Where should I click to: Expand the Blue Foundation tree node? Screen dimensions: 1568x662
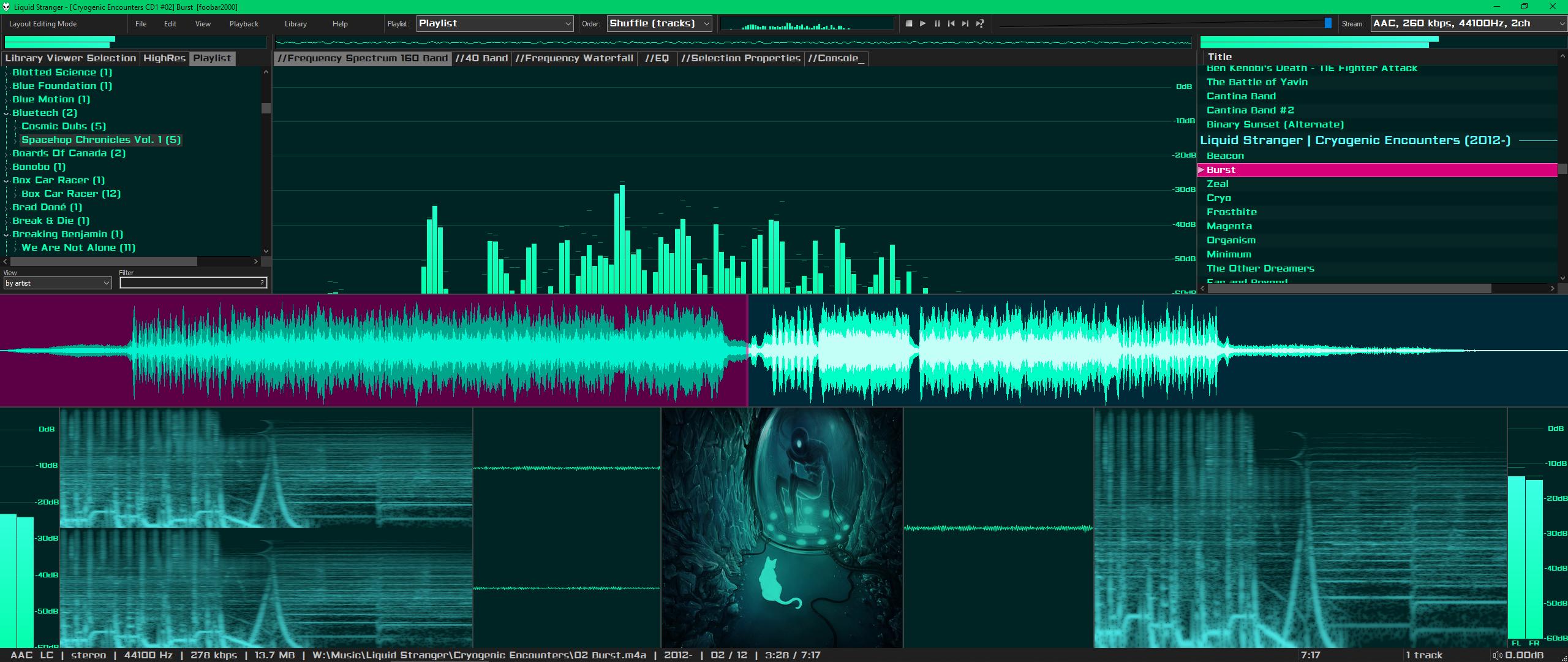click(x=7, y=86)
